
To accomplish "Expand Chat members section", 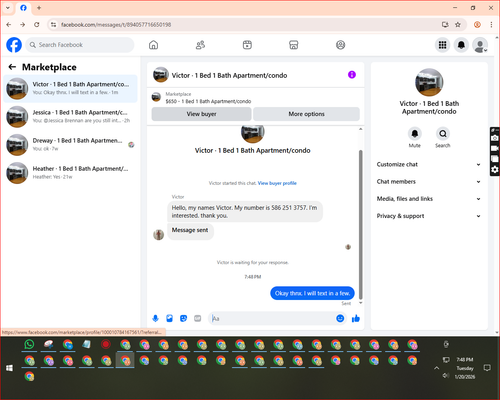I will (x=429, y=182).
